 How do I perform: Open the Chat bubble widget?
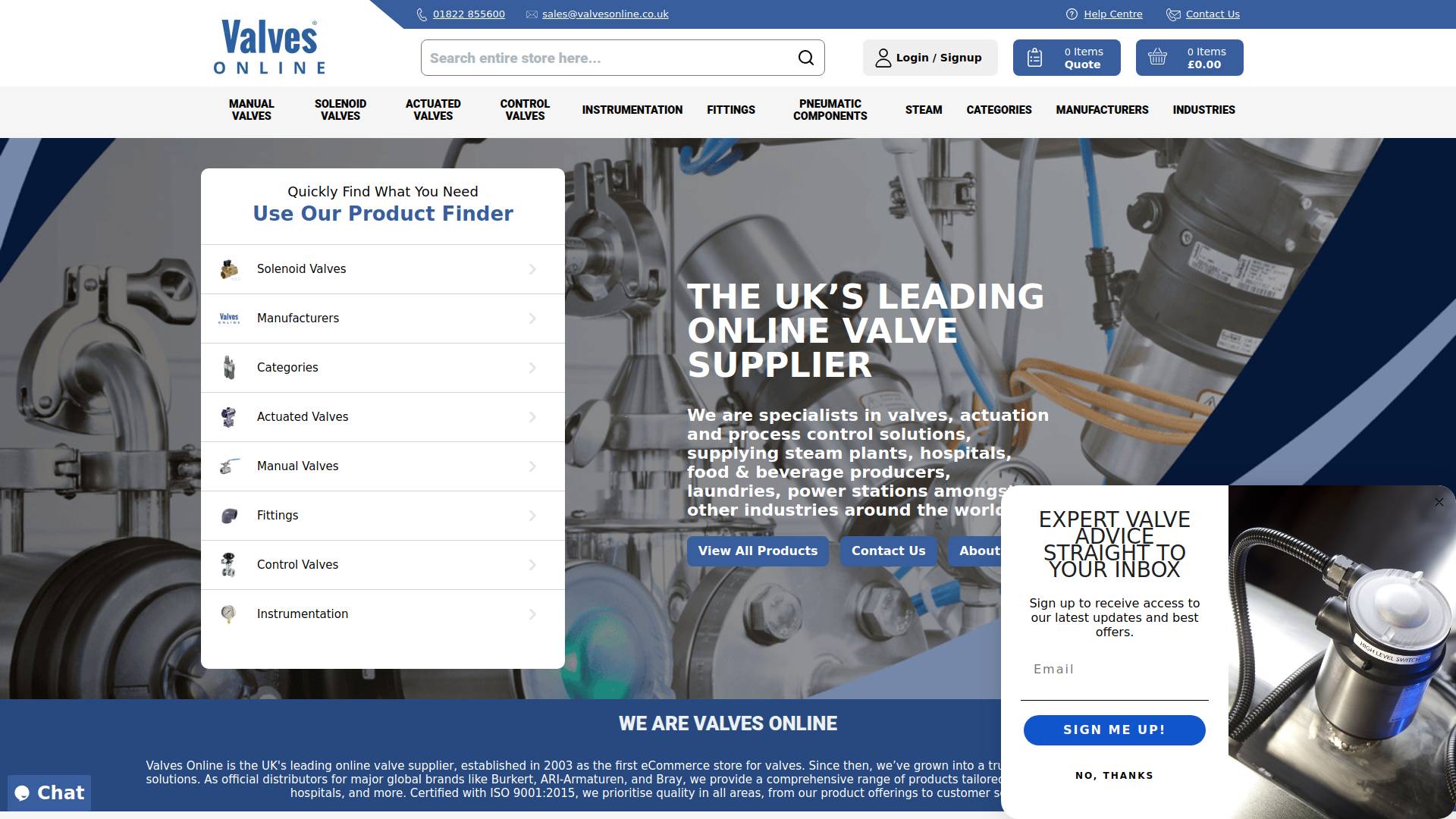[x=49, y=793]
